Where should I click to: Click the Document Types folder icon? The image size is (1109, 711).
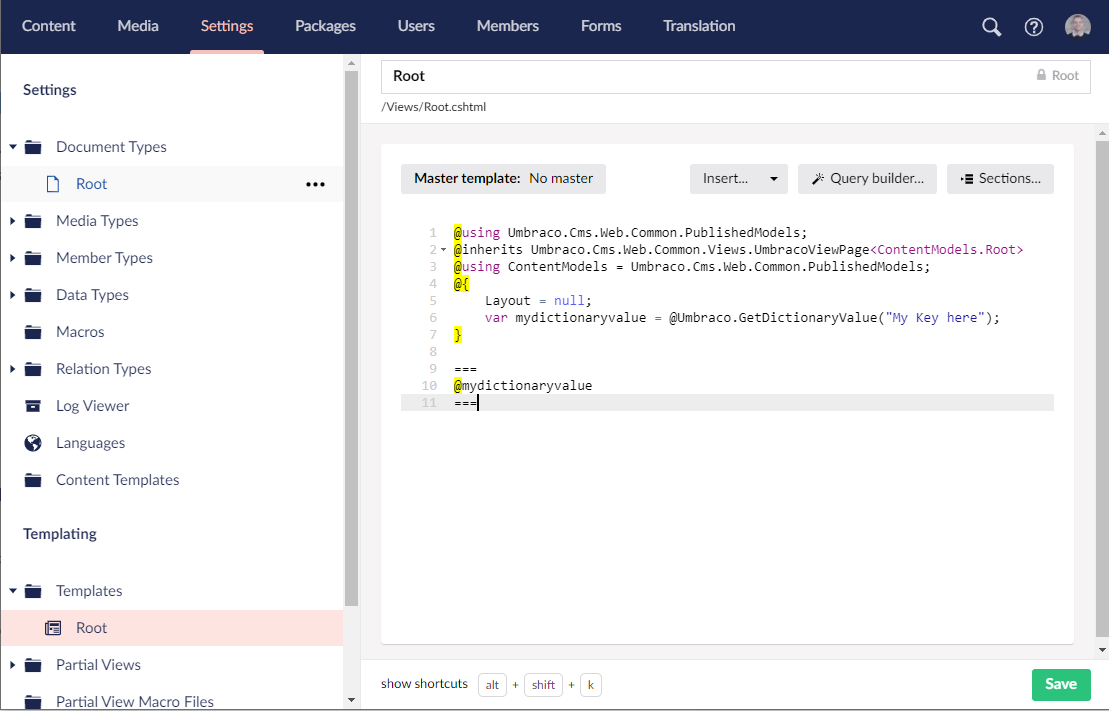click(x=31, y=146)
